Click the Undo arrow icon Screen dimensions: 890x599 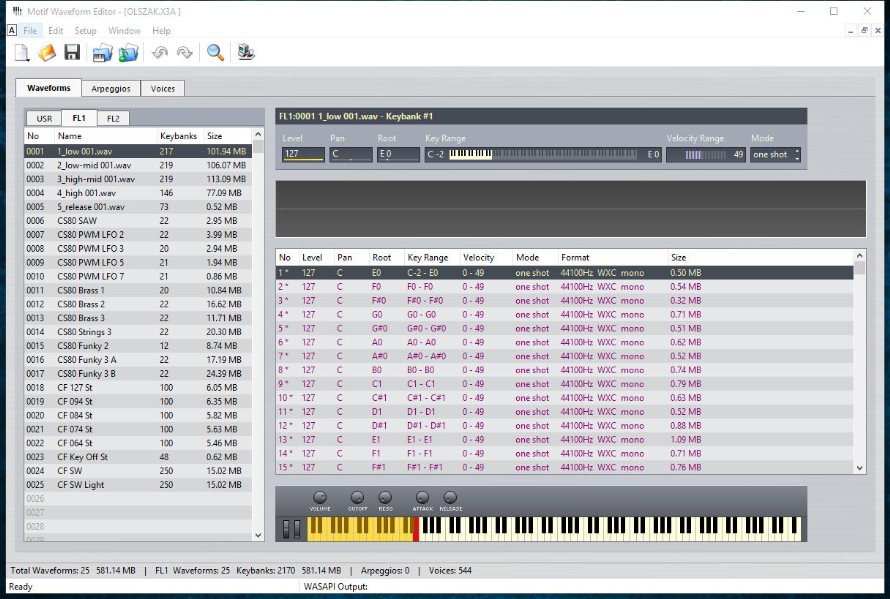point(160,53)
